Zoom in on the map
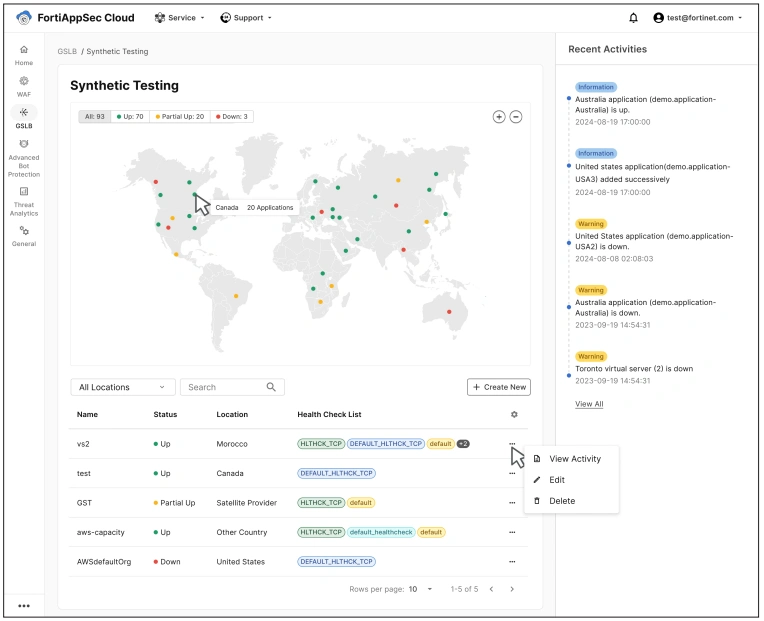This screenshot has height=621, width=764. pos(499,117)
